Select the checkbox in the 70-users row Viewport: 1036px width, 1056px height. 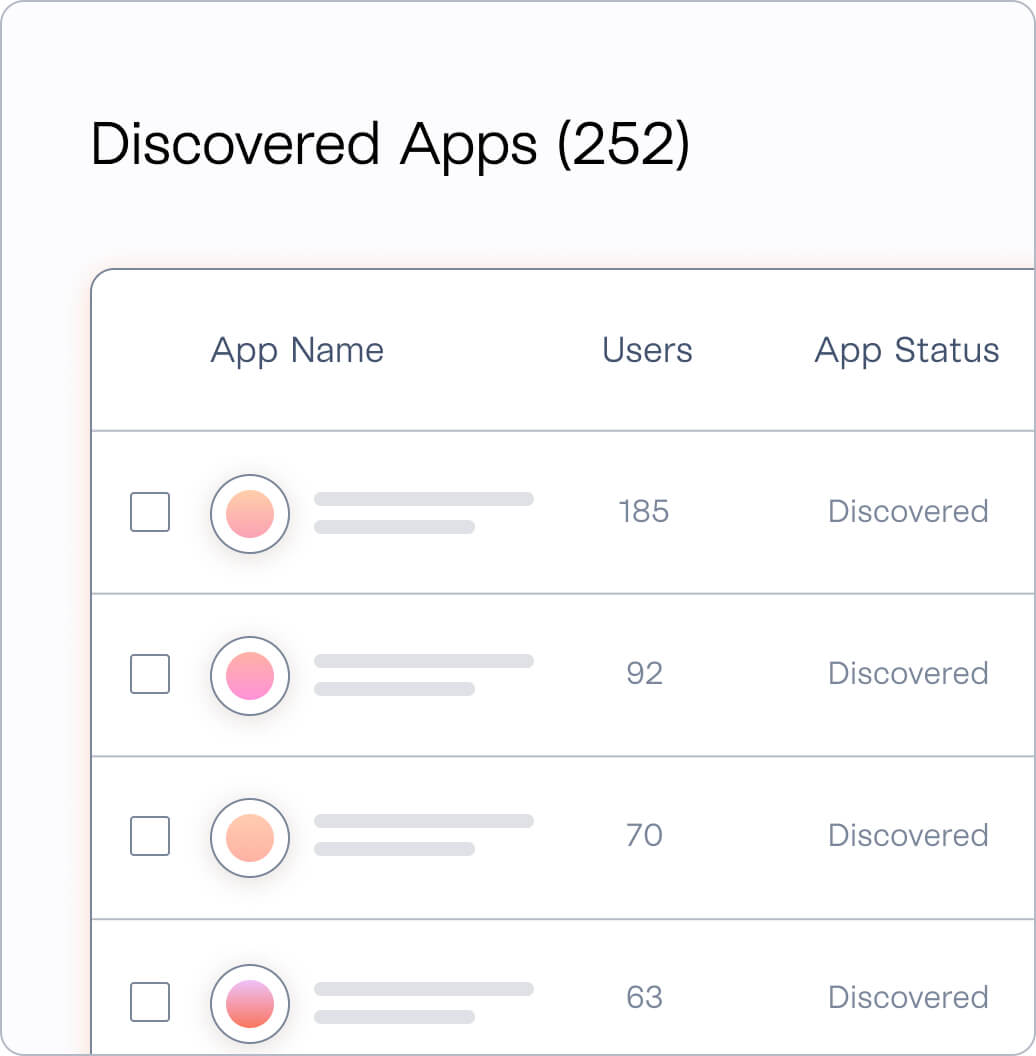150,836
